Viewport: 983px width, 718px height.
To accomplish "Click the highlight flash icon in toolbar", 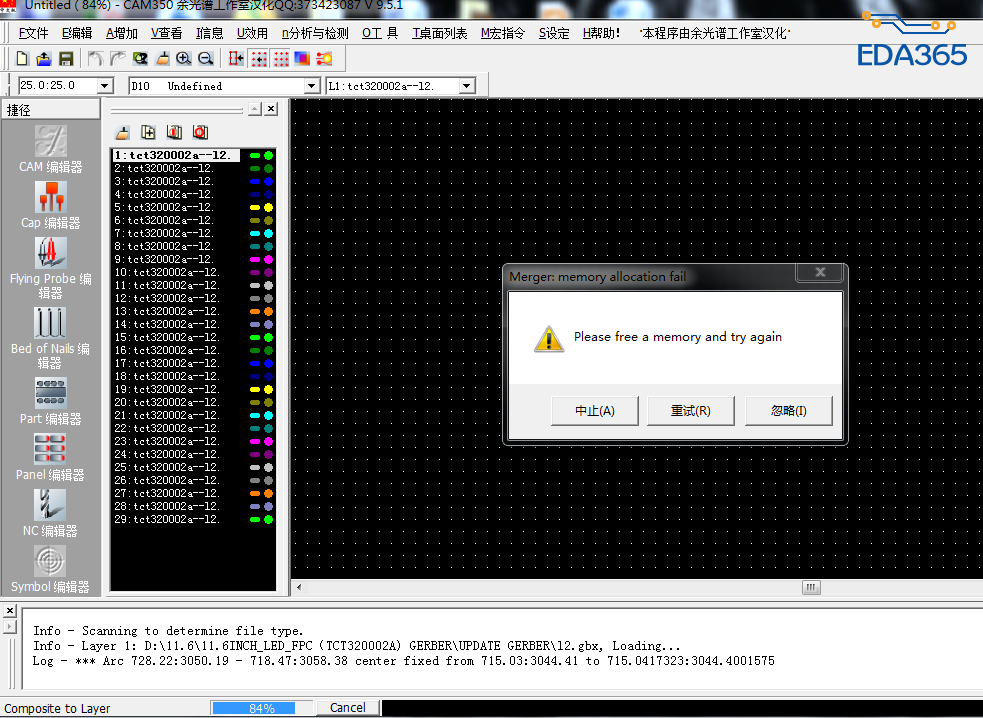I will (324, 59).
